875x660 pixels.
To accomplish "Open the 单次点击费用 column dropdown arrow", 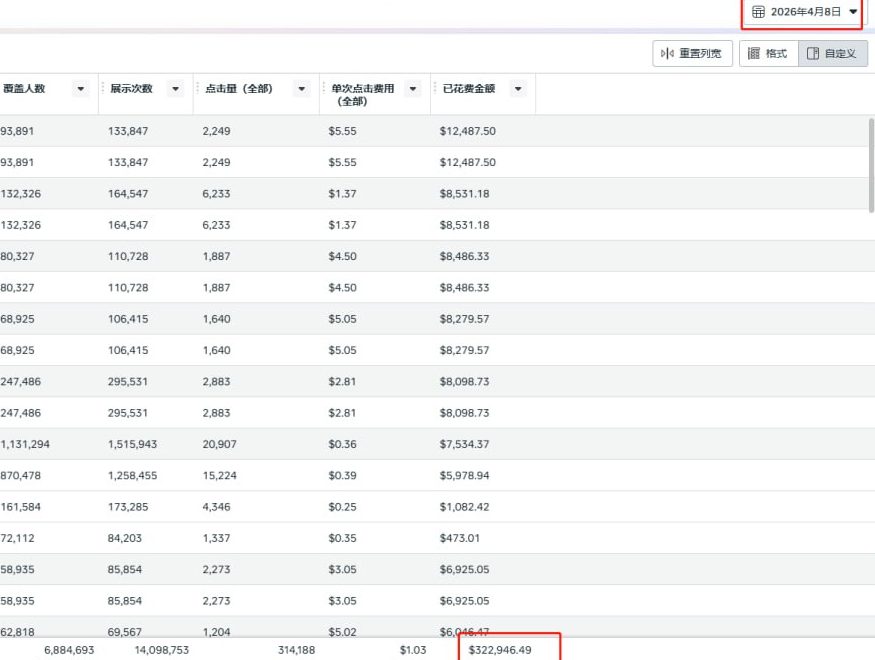I will pos(412,89).
